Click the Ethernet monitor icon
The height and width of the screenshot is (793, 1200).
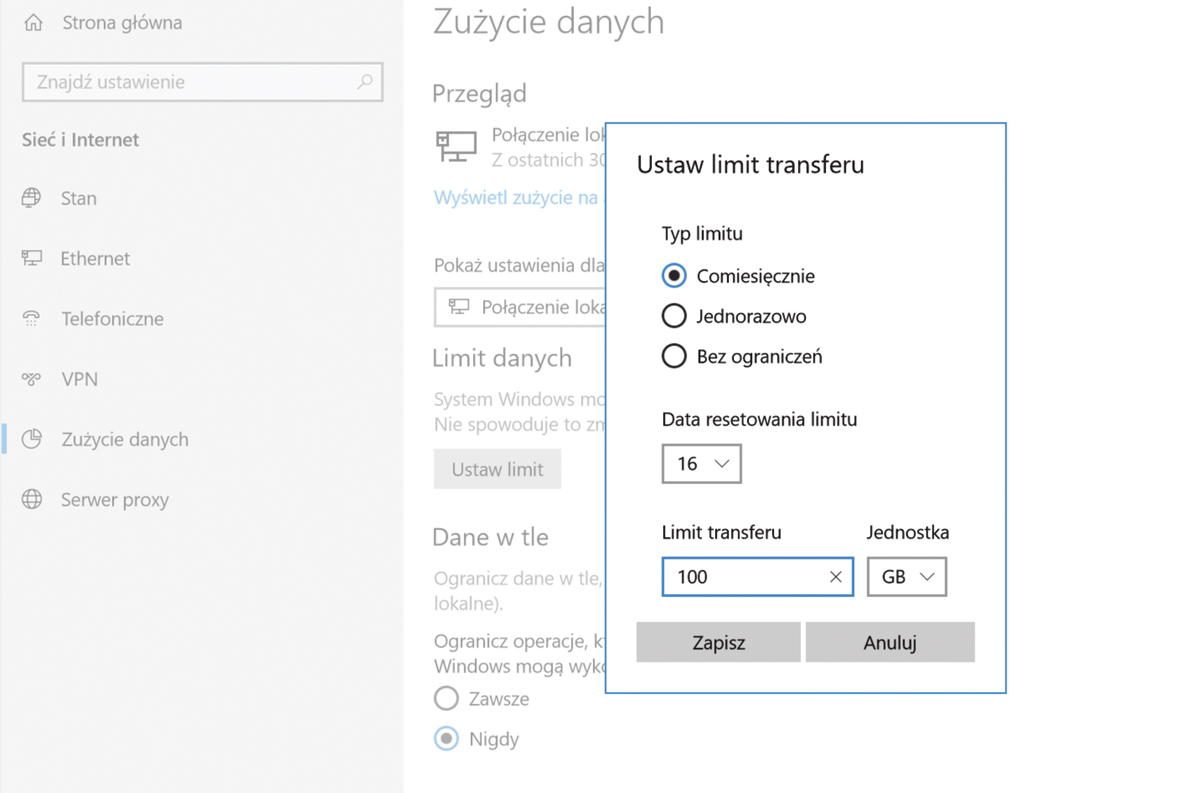[x=32, y=258]
